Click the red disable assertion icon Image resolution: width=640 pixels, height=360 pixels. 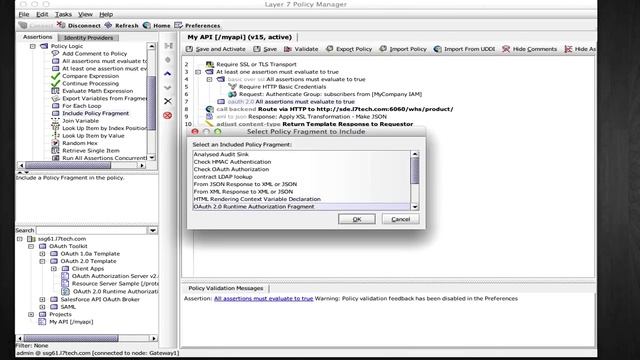pos(167,116)
